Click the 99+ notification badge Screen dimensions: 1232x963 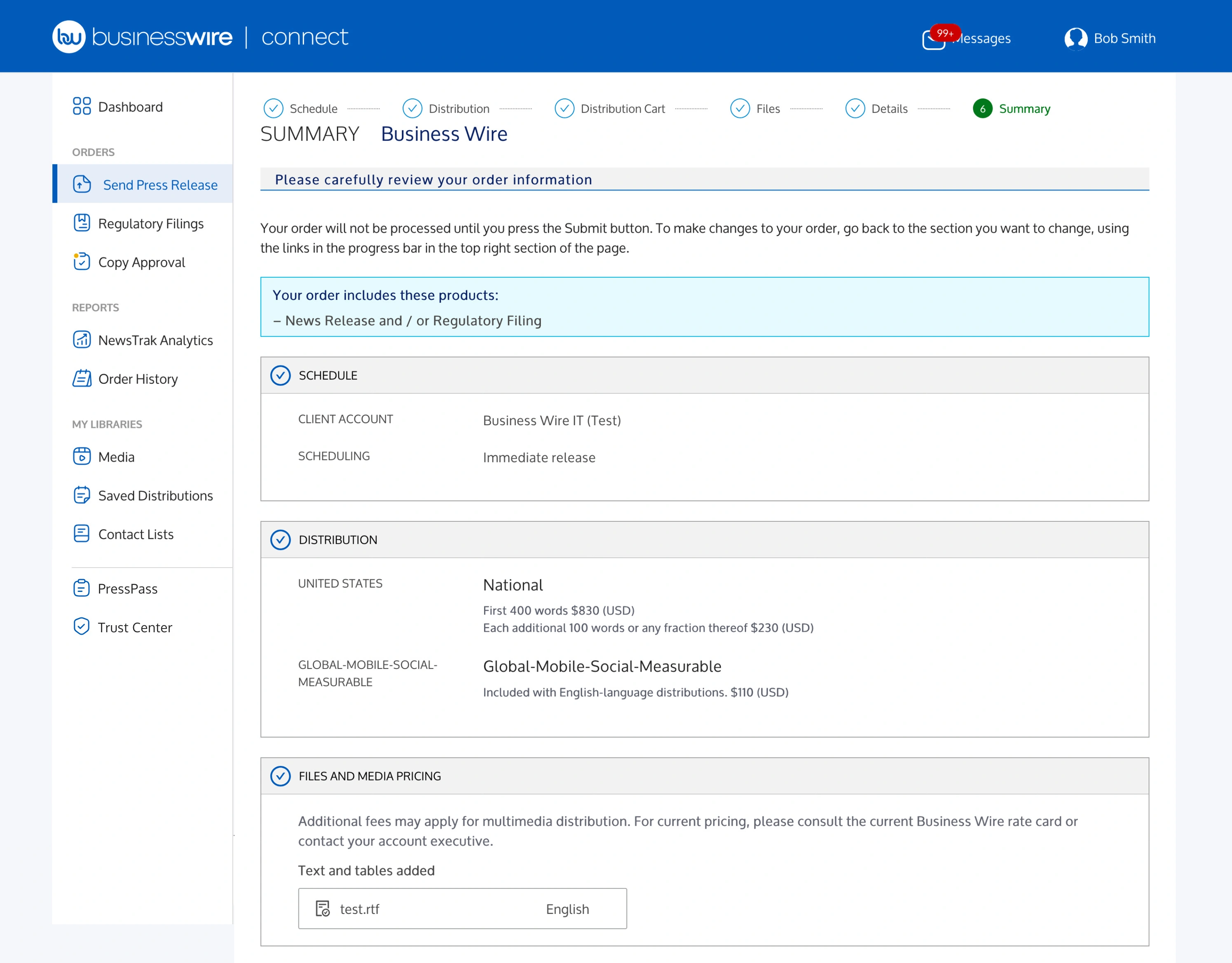click(x=945, y=33)
